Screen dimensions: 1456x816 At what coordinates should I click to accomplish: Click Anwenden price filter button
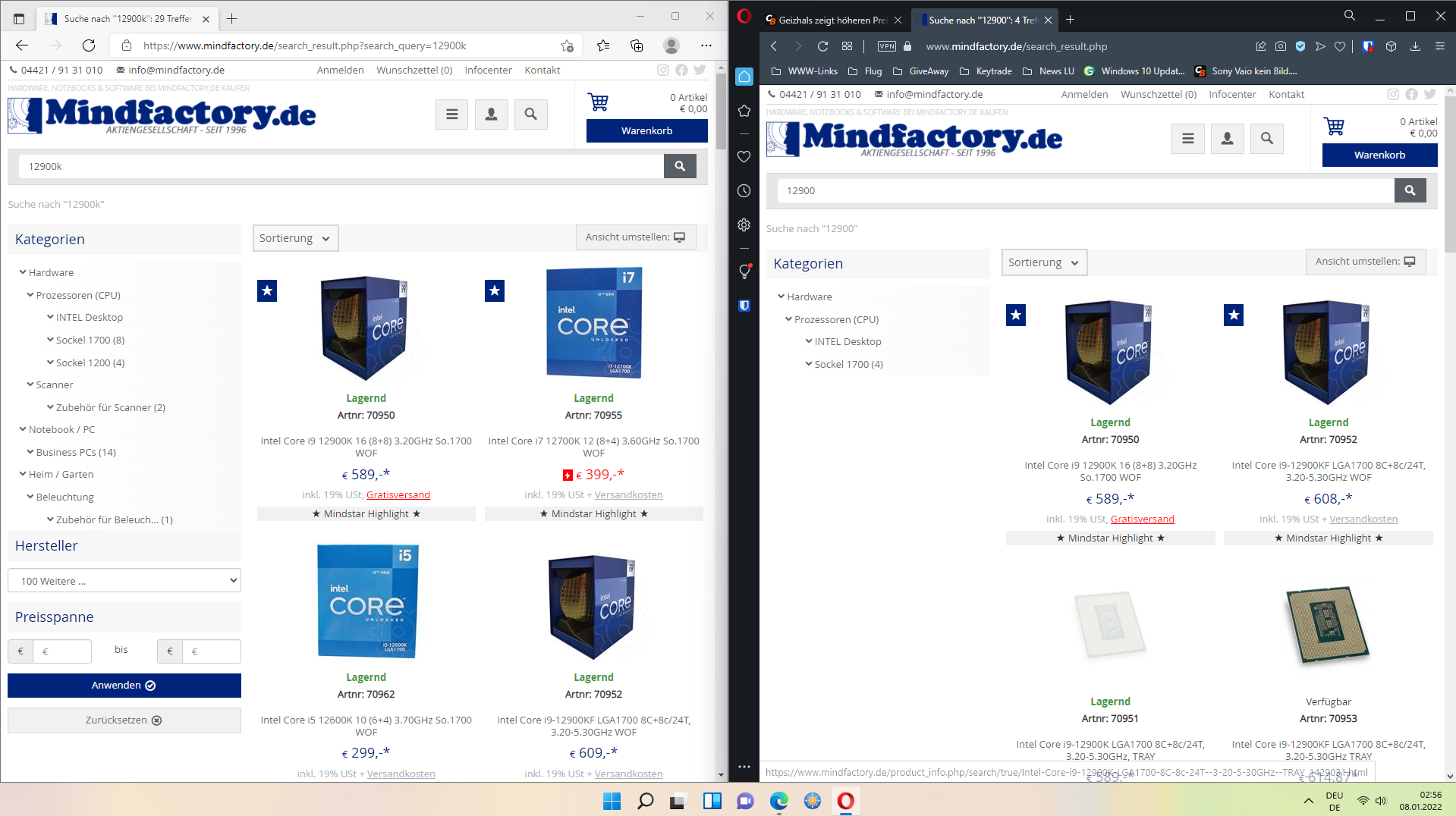coord(124,685)
